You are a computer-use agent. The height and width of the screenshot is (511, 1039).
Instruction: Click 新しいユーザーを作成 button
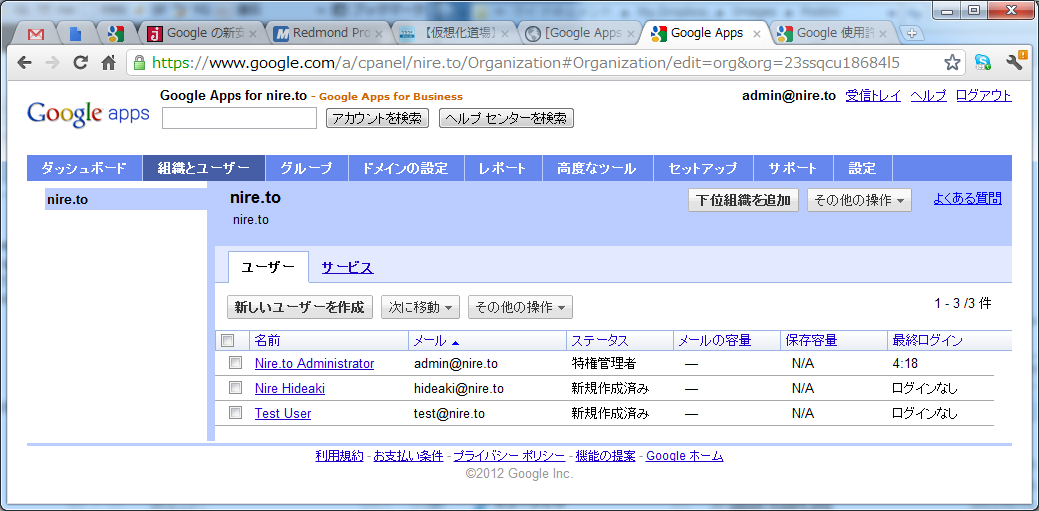coord(300,307)
